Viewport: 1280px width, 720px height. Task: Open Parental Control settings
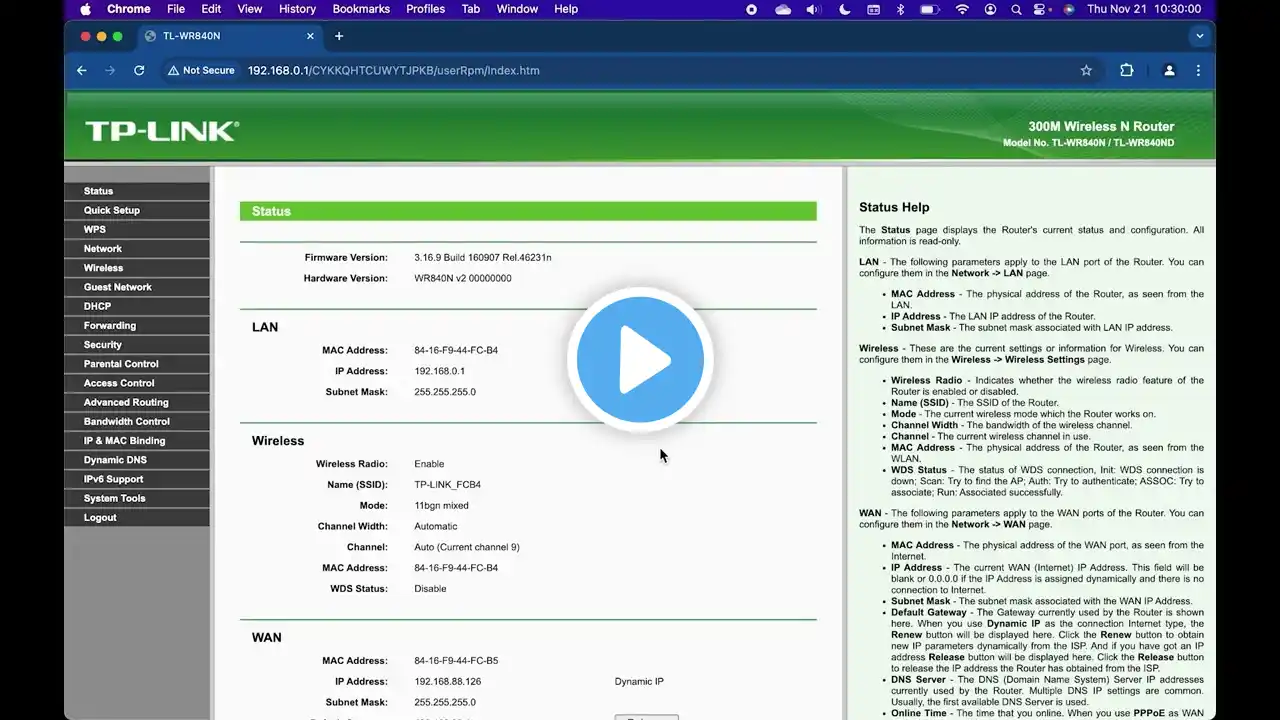(137, 364)
